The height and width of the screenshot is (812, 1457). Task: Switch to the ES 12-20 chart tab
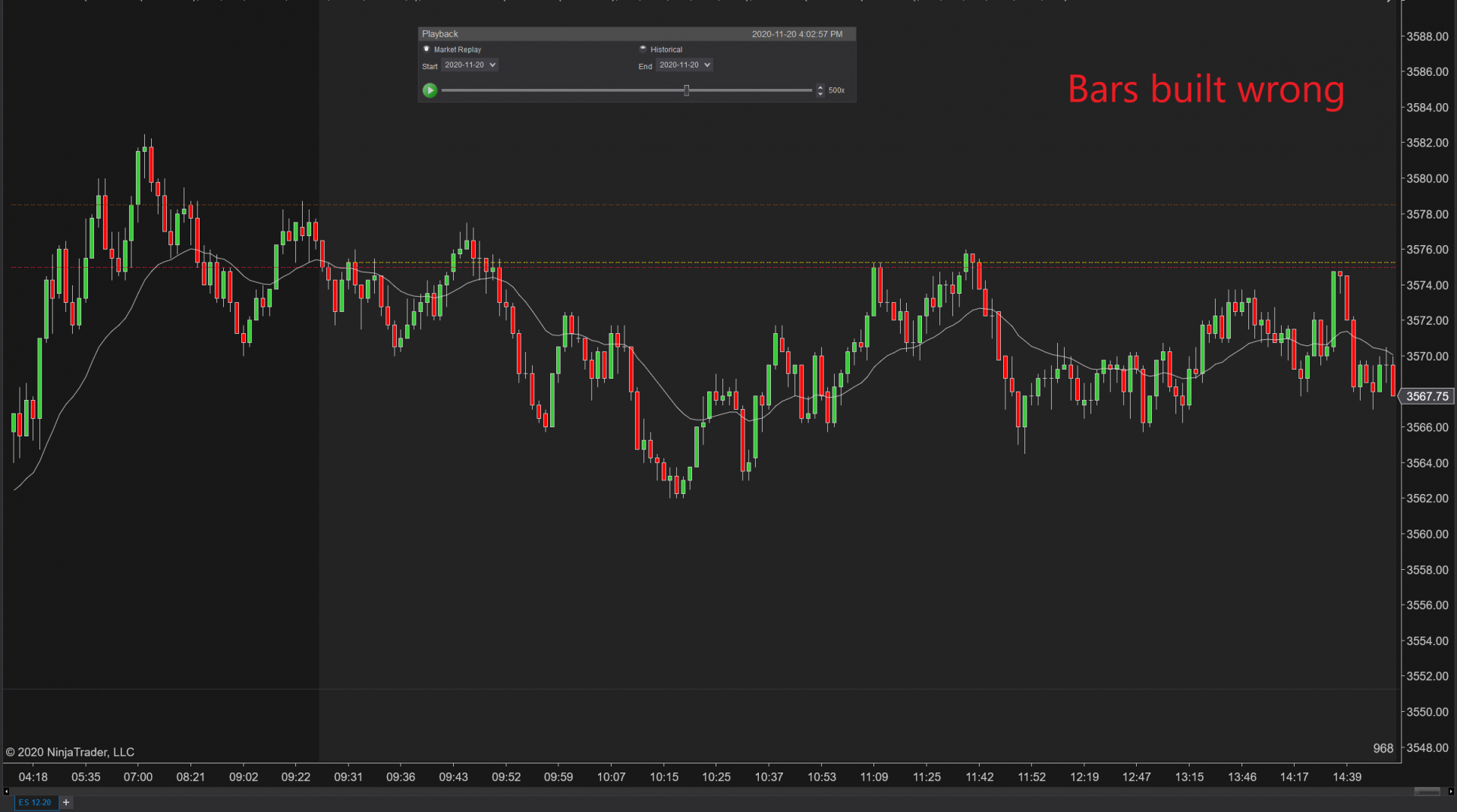tap(36, 802)
